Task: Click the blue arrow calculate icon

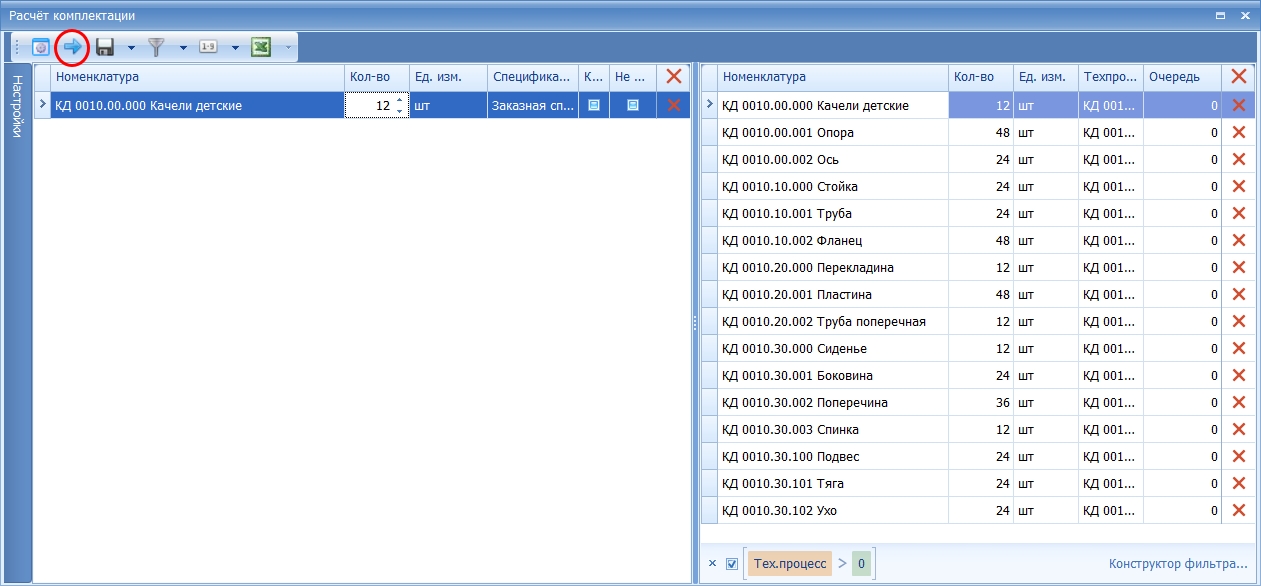Action: coord(72,46)
